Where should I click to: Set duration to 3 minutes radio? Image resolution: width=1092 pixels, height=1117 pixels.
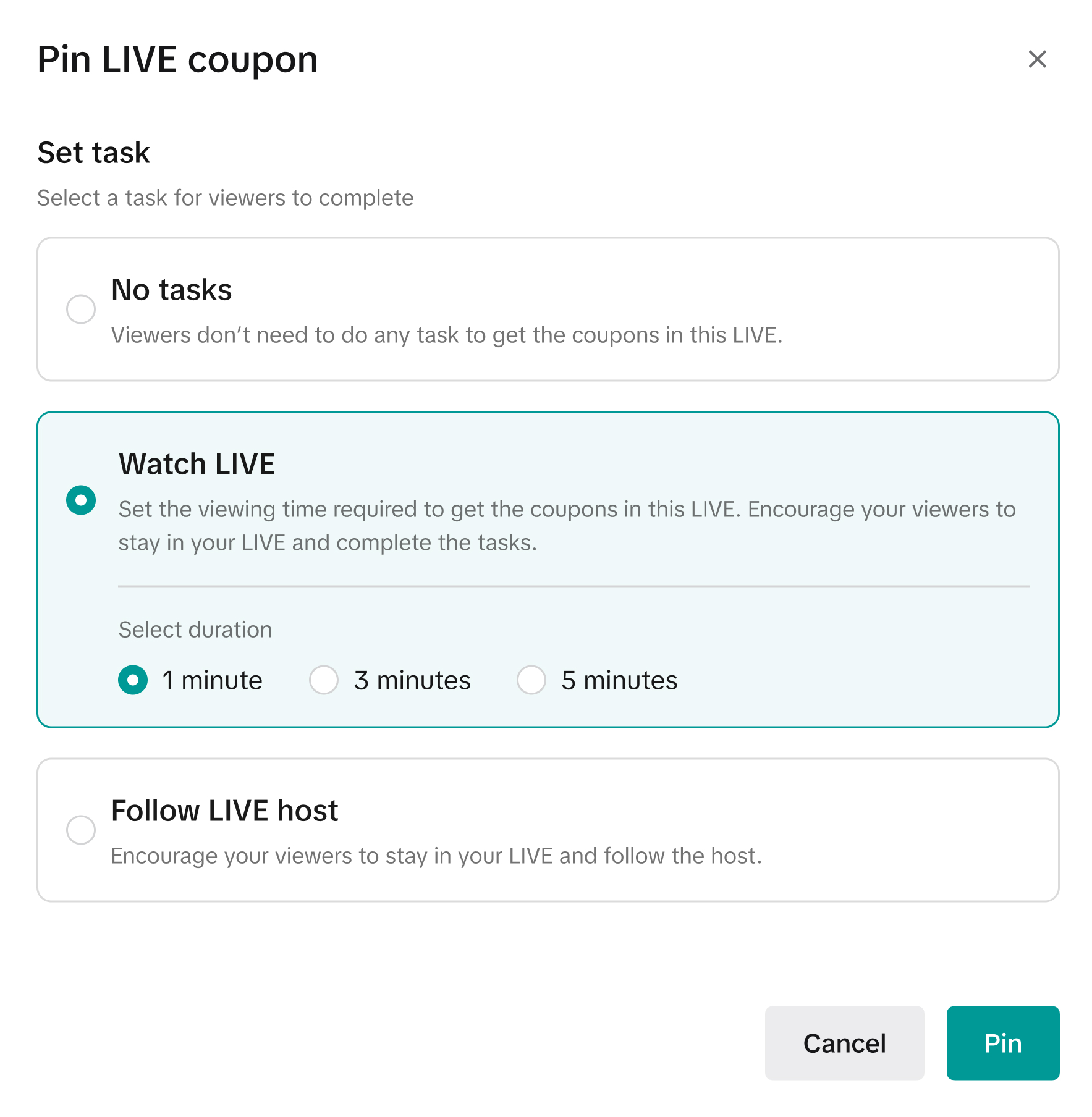tap(324, 680)
